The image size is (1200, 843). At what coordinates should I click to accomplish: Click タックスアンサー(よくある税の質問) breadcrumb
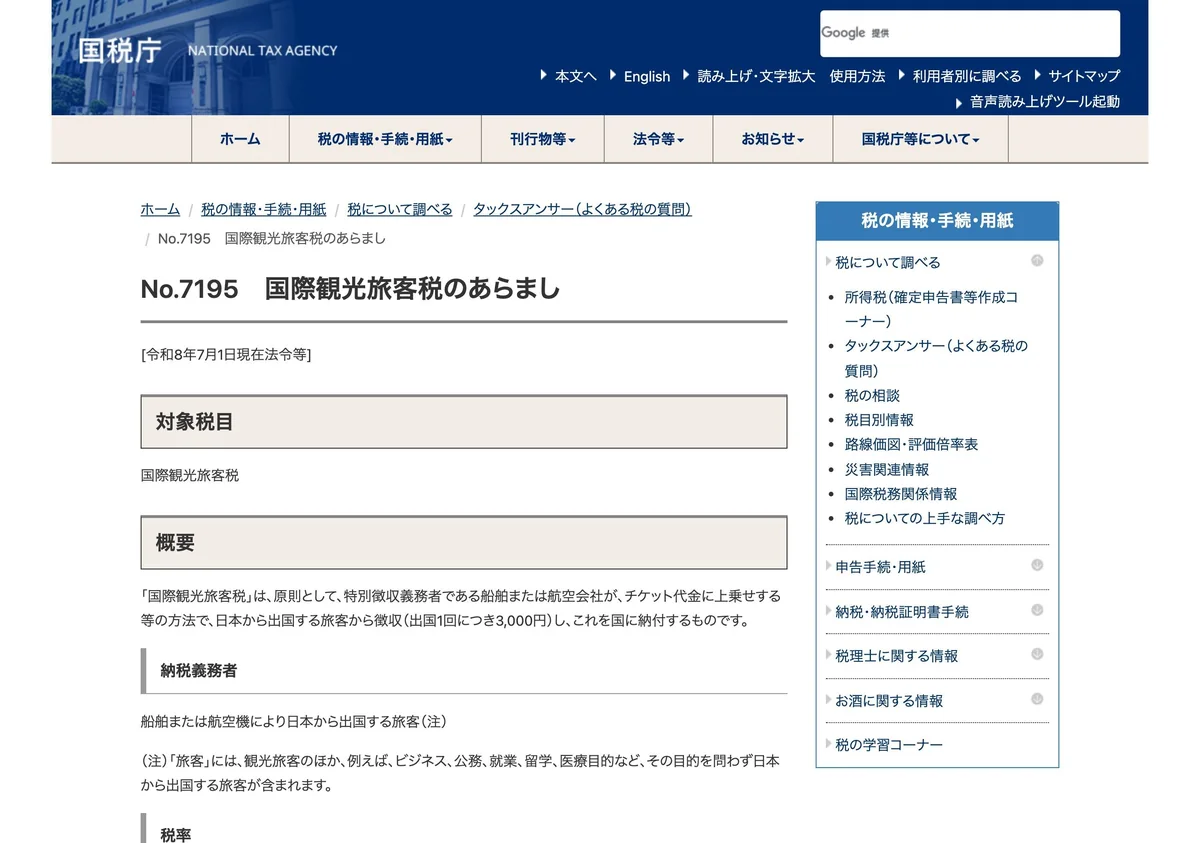582,209
